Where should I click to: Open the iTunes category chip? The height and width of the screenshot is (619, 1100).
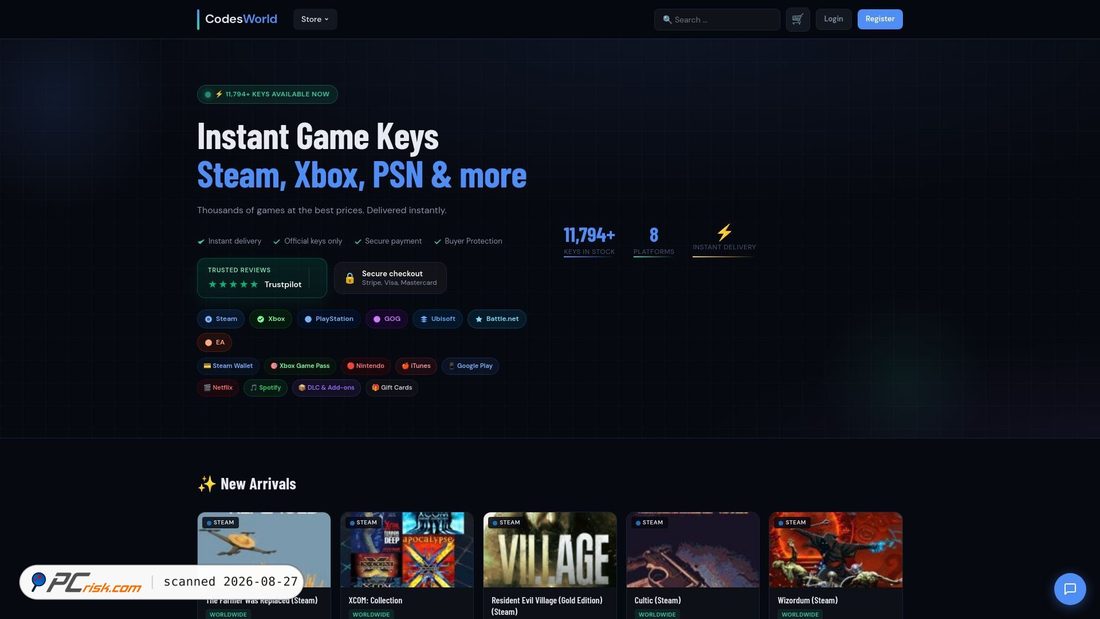(x=416, y=366)
